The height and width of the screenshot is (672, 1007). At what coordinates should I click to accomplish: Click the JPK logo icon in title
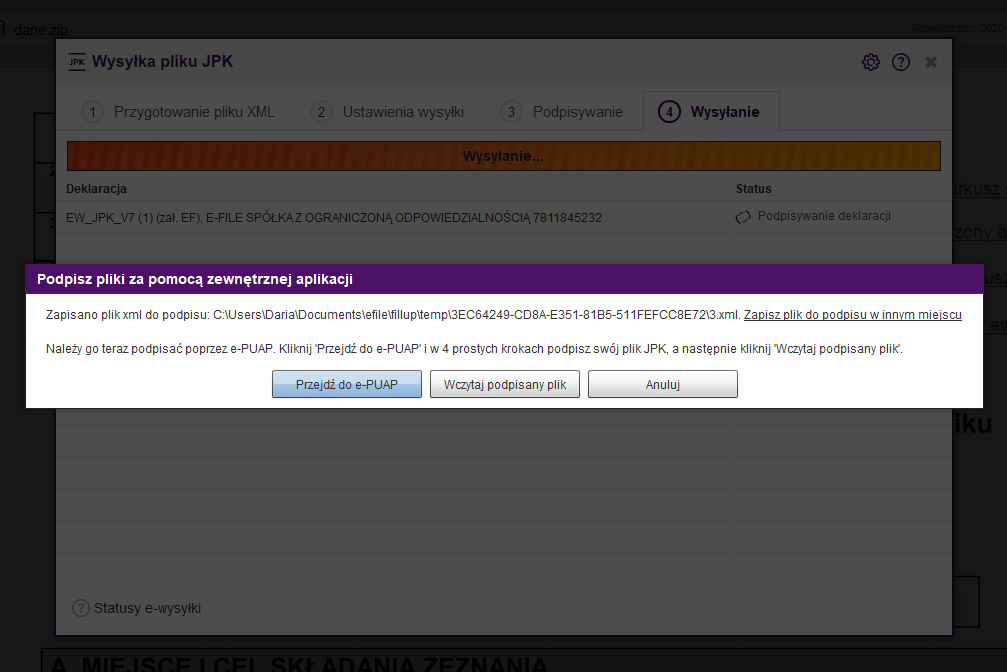tap(77, 62)
